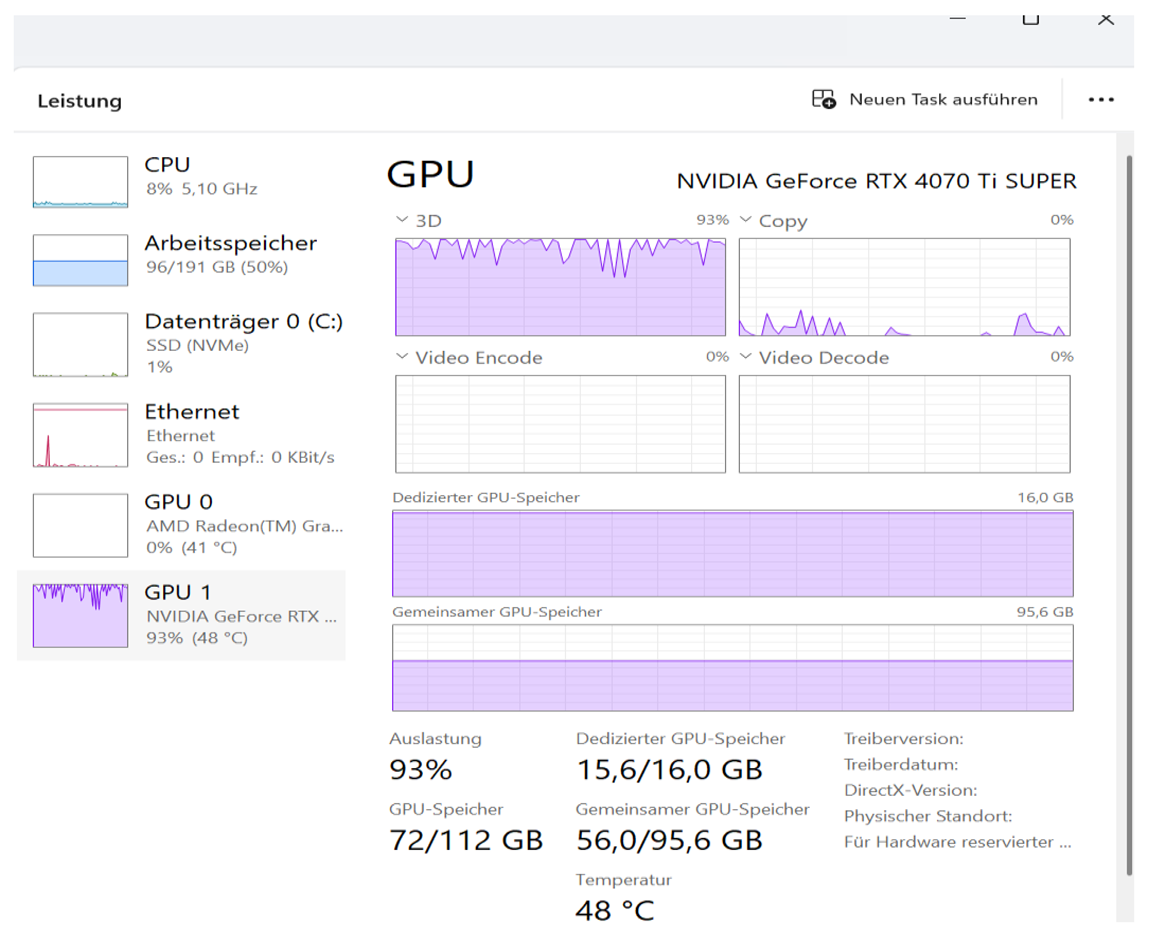Screen dimensions: 1149x935
Task: Select the Ethernet activity graph thumbnail
Action: click(x=80, y=435)
